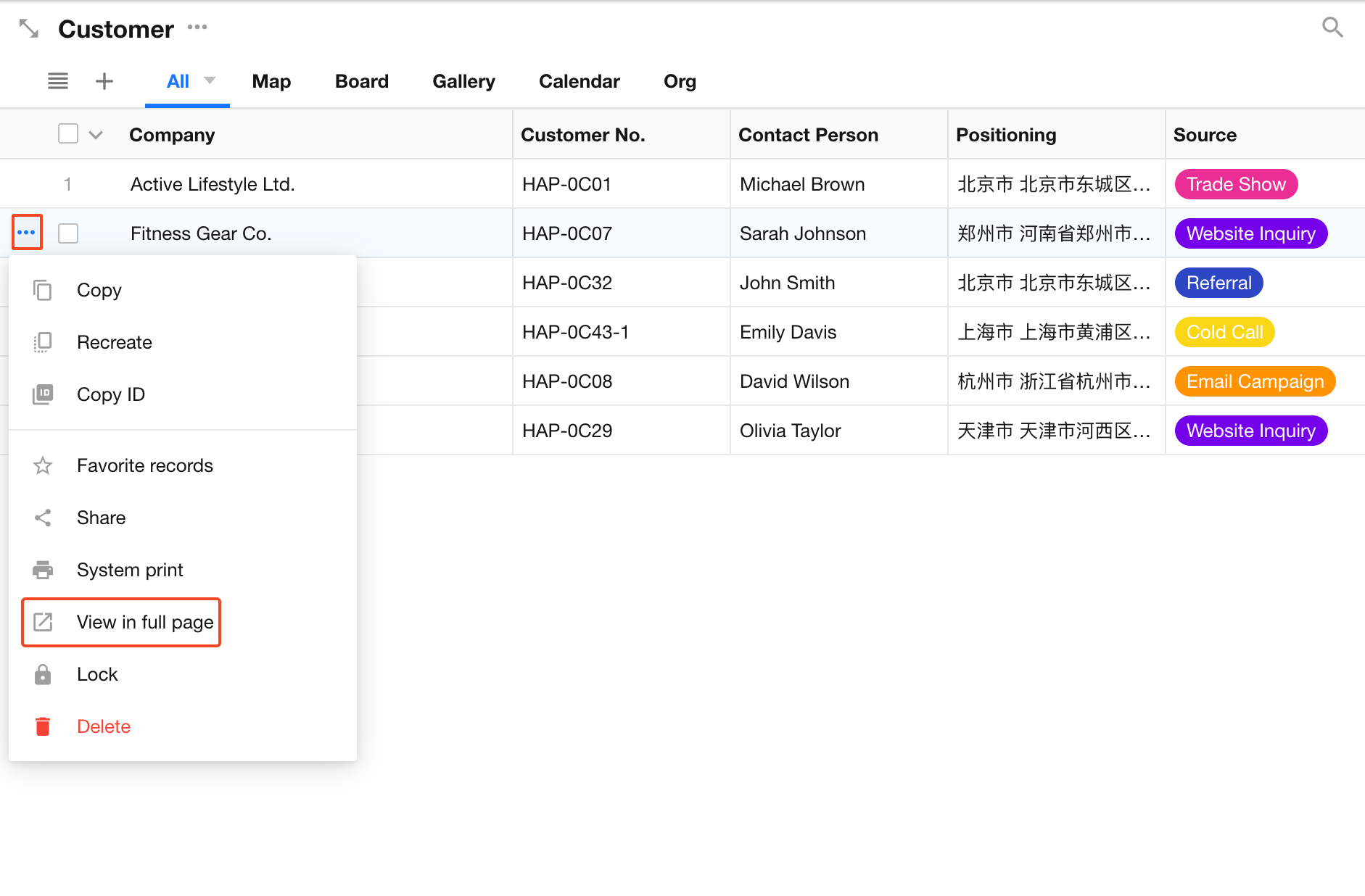Select Copy ID in the context menu
The image size is (1365, 896).
[x=110, y=394]
